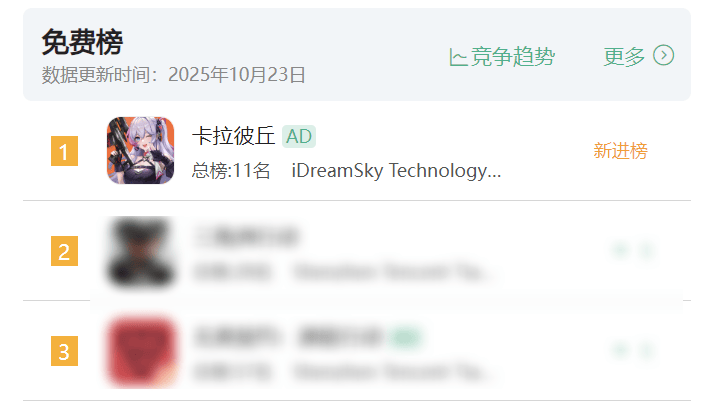Click the iDreamSky Technology developer name

click(396, 171)
